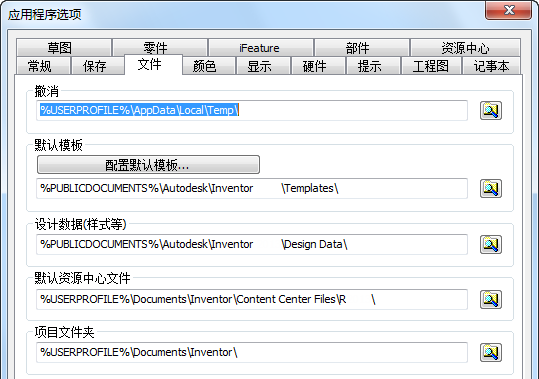Screen dimensions: 539x379
Task: Open the 资源中心 tab
Action: (465, 48)
